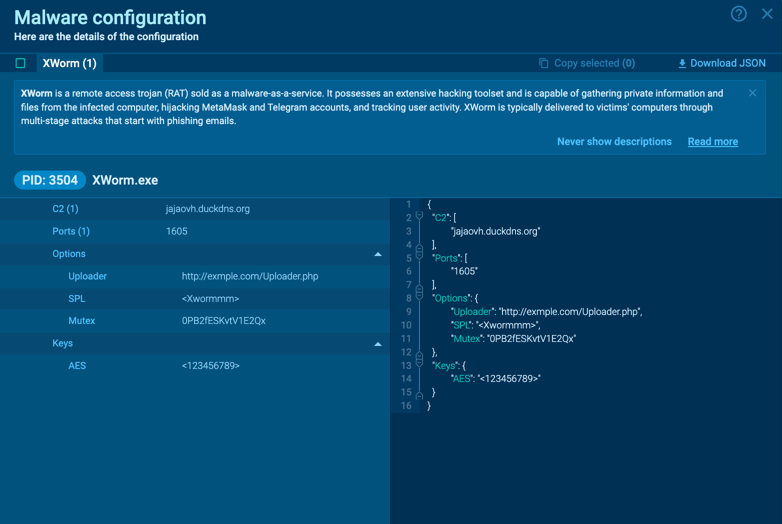
Task: Fold the "Ports" array in JSON gutter
Action: 419,258
